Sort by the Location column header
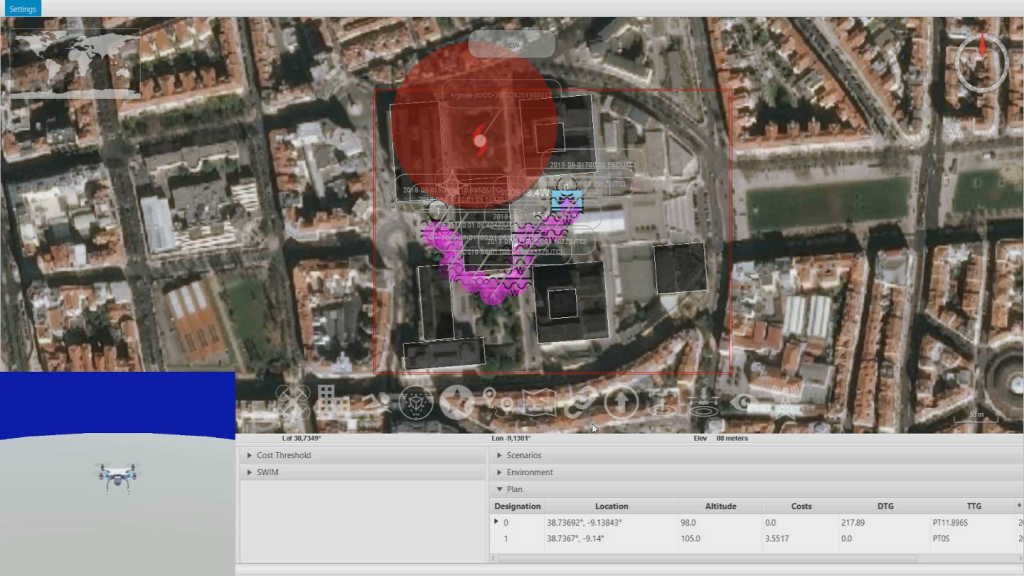The image size is (1024, 576). 611,506
